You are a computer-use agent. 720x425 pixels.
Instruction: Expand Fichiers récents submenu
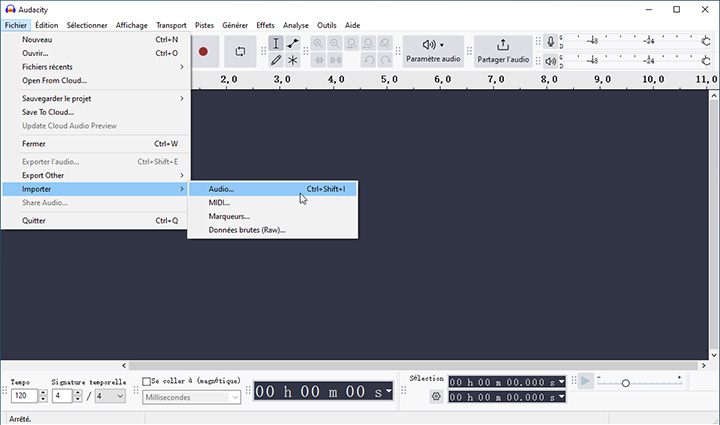pos(96,67)
